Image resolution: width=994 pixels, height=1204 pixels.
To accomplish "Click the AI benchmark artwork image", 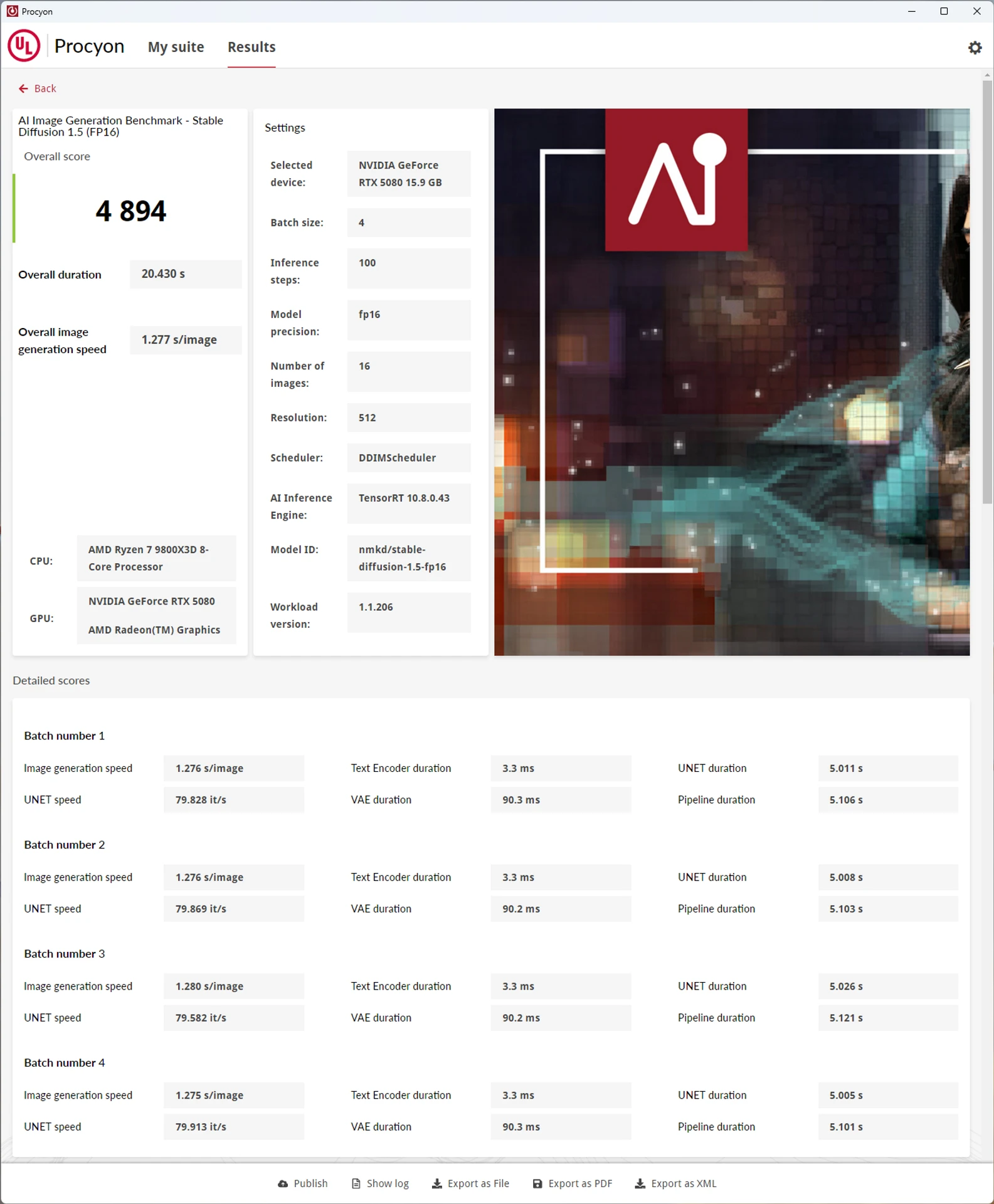I will pos(732,382).
